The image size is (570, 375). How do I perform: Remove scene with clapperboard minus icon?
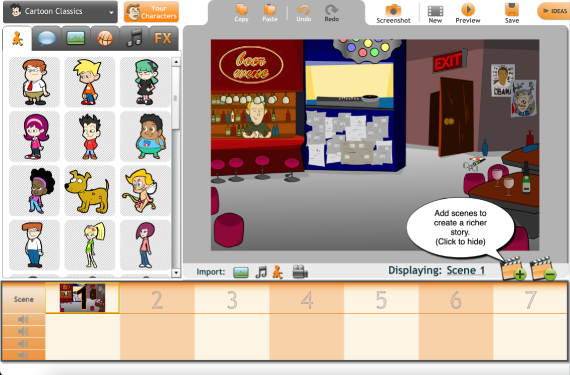point(543,269)
